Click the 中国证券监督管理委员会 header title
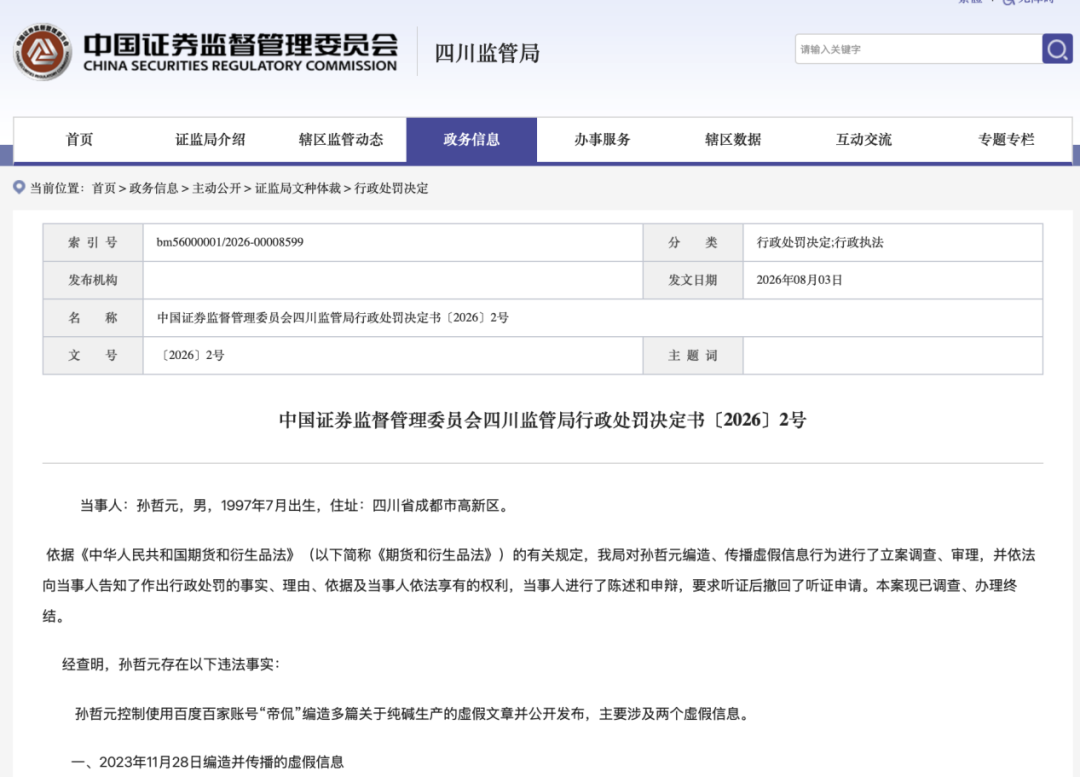This screenshot has width=1080, height=777. [240, 45]
